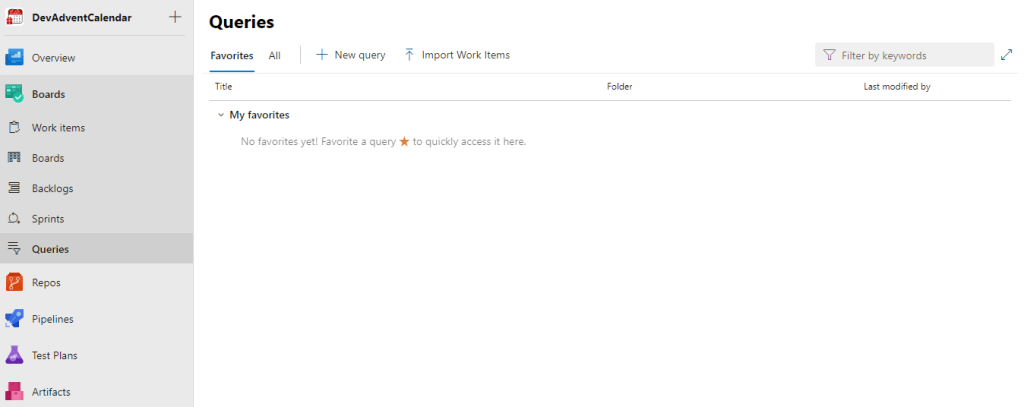Toggle full screen mode with expand arrows
This screenshot has width=1024, height=407.
coord(1006,55)
